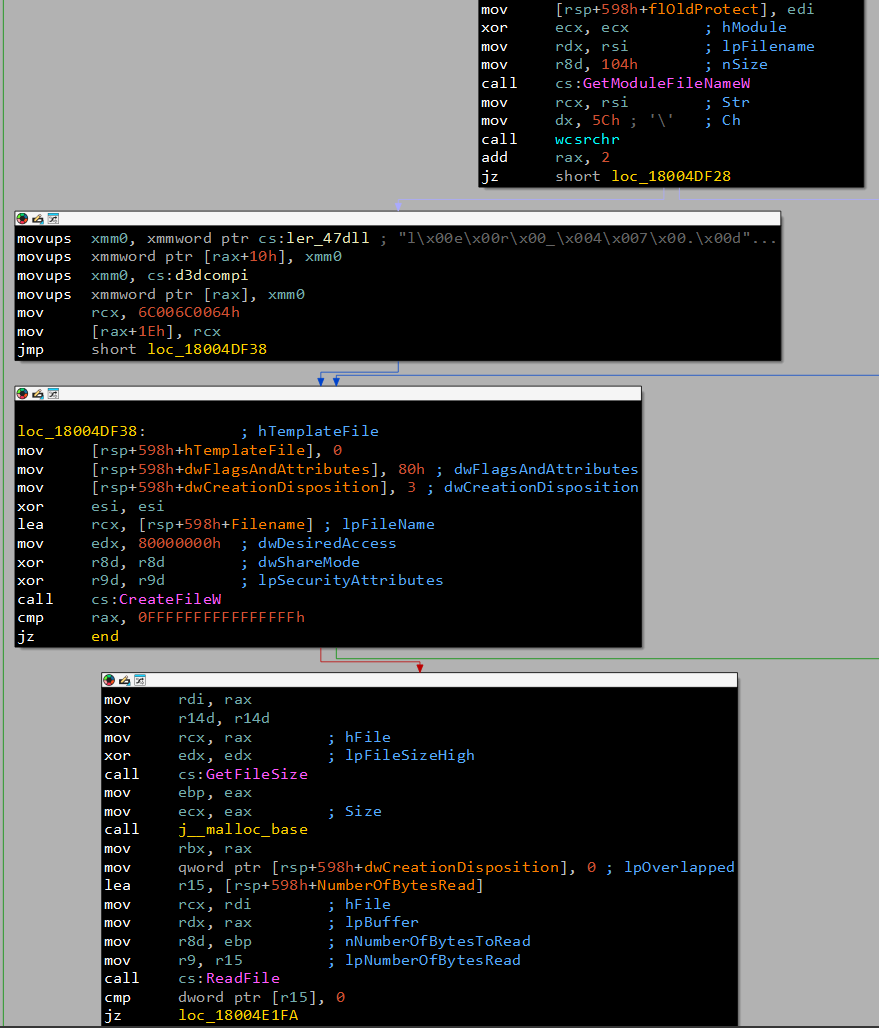
Task: Select the 80h attribute value
Action: pos(411,469)
